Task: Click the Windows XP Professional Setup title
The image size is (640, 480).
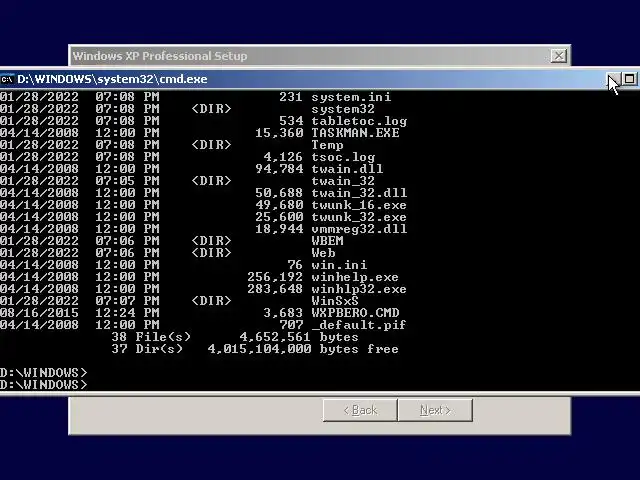Action: click(x=160, y=56)
